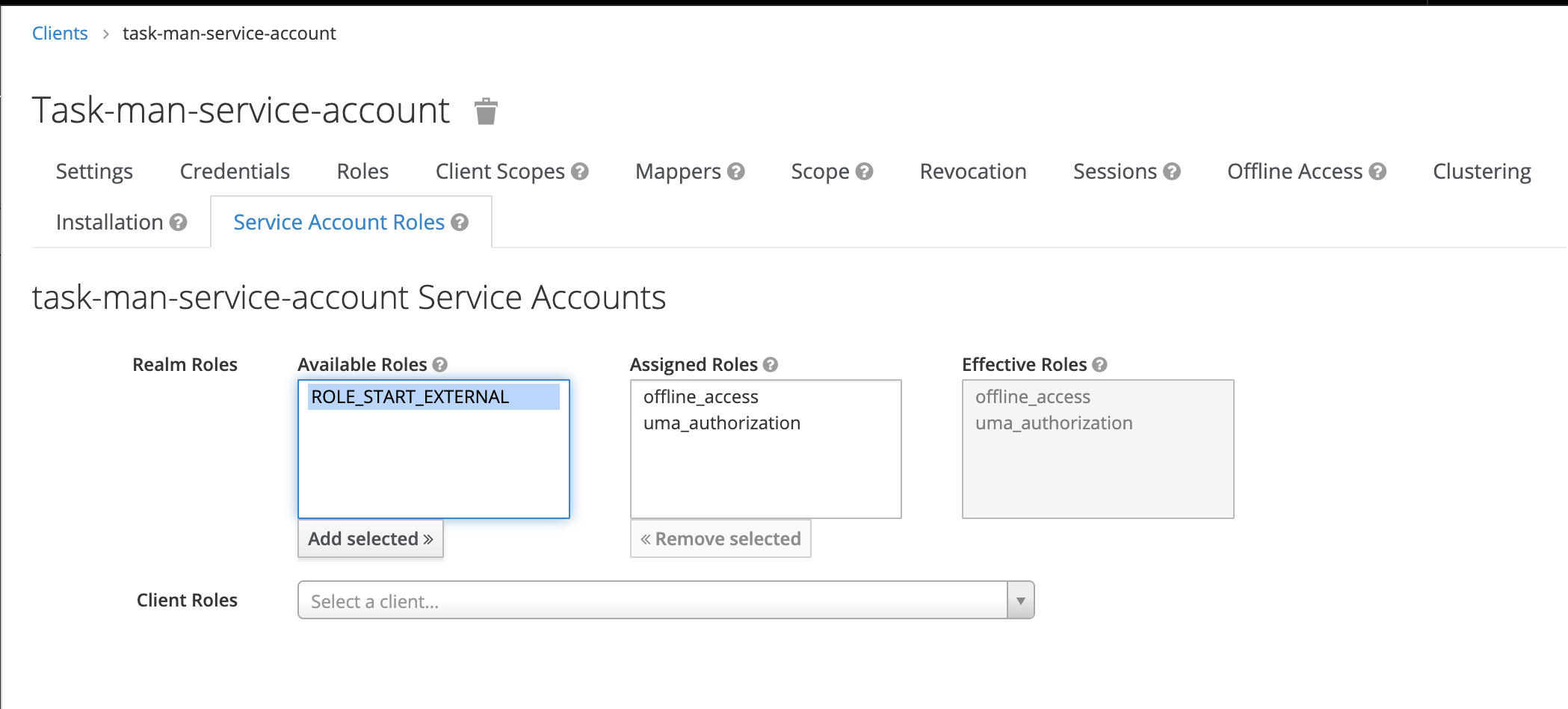Select uma_authorization in Assigned Roles
The height and width of the screenshot is (709, 1568).
721,423
